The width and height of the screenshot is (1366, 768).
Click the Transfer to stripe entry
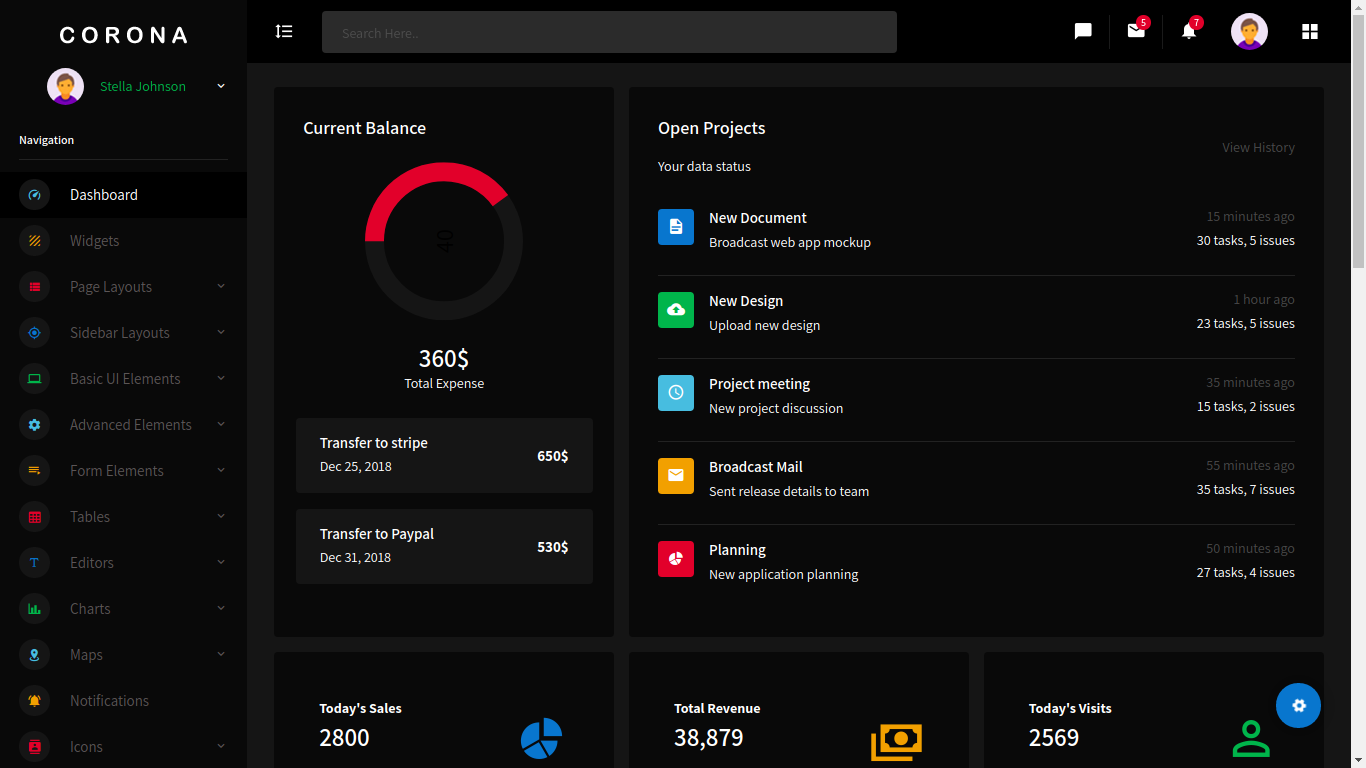(x=444, y=455)
